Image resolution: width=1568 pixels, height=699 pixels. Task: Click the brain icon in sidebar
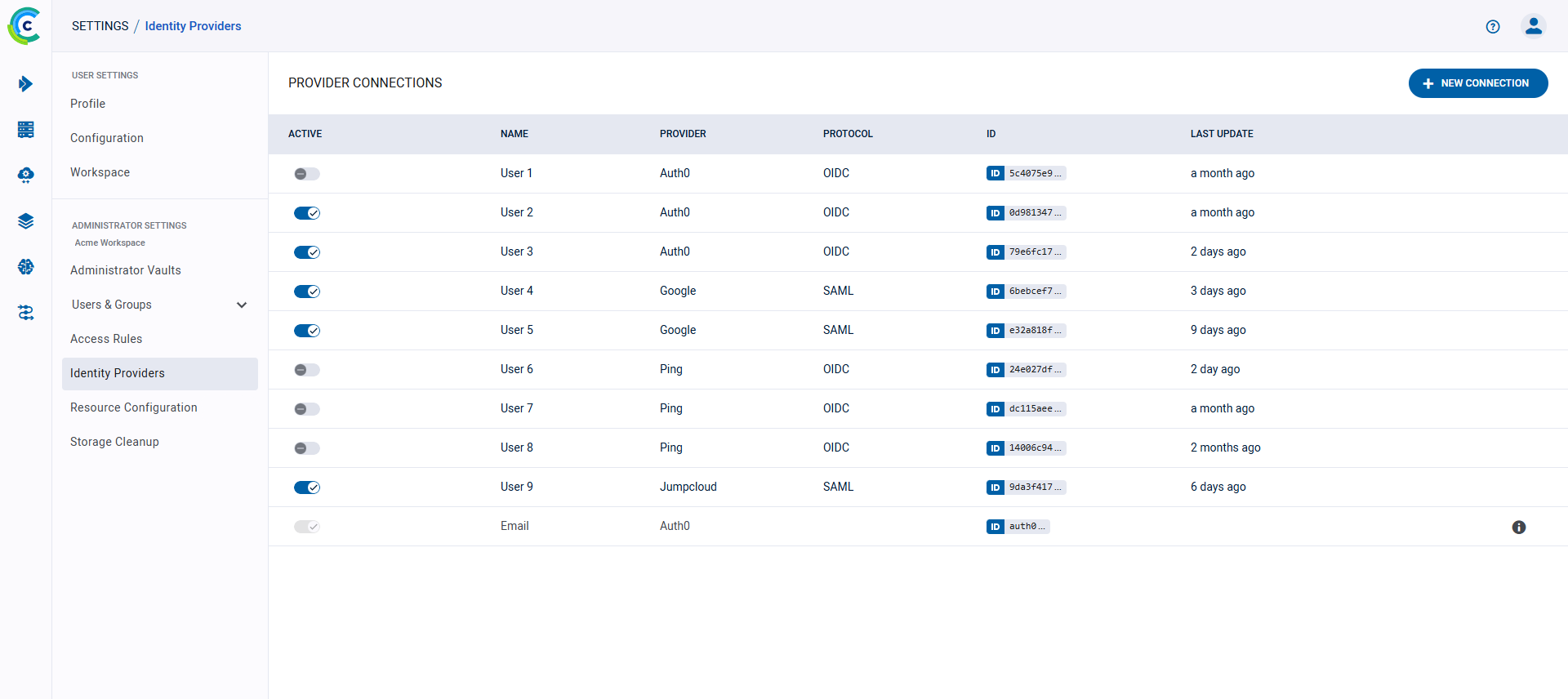coord(25,267)
